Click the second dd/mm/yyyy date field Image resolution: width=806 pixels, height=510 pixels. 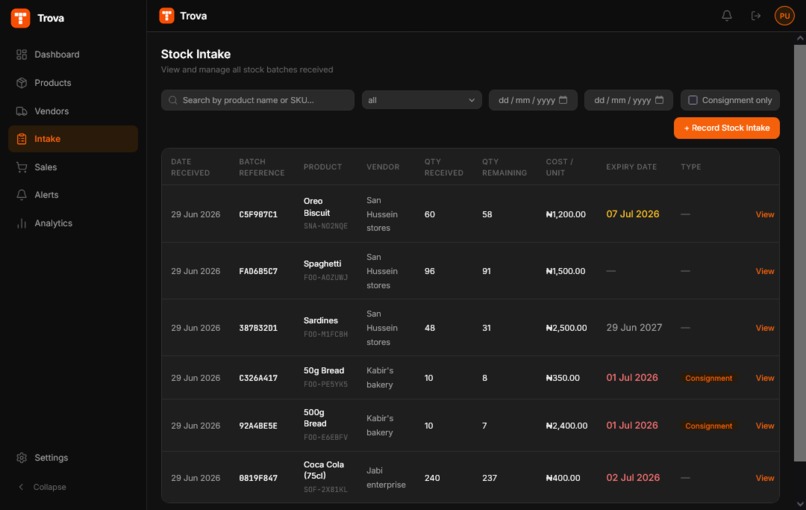point(628,100)
